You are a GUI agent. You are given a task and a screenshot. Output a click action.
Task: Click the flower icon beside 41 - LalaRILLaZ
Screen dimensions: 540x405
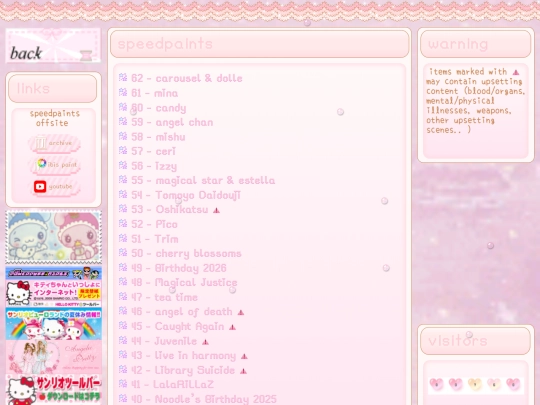coord(123,383)
